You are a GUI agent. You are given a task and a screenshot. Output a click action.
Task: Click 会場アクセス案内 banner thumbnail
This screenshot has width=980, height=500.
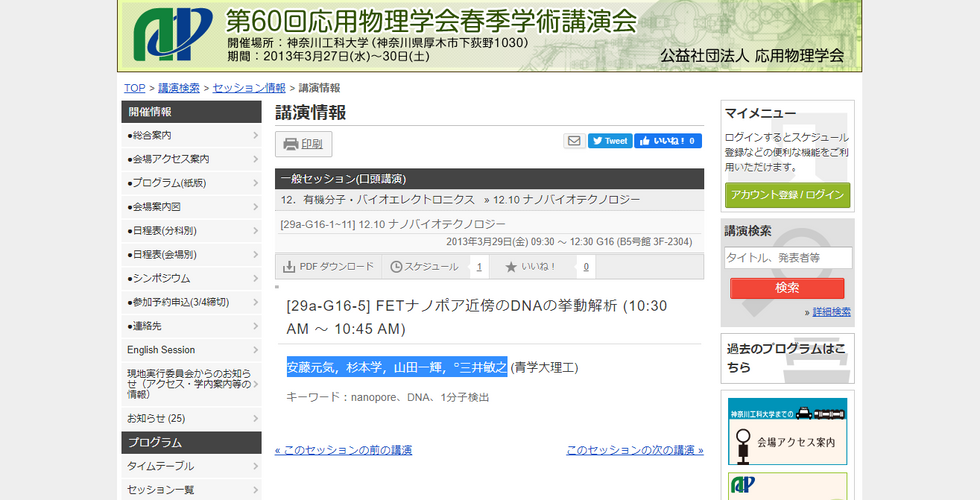tap(788, 431)
